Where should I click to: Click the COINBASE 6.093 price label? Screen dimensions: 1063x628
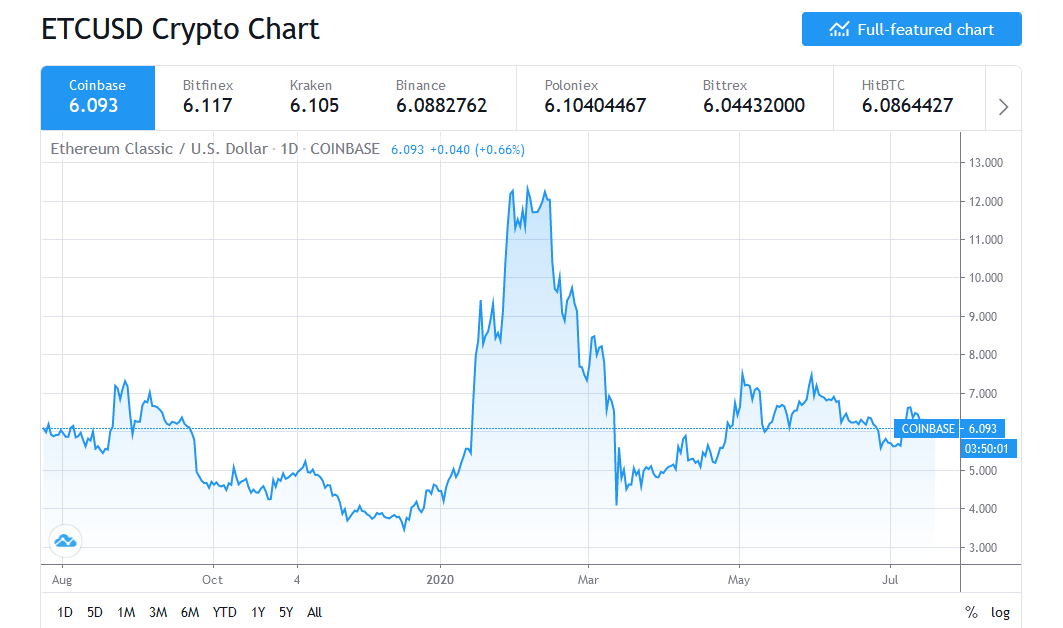[x=949, y=429]
